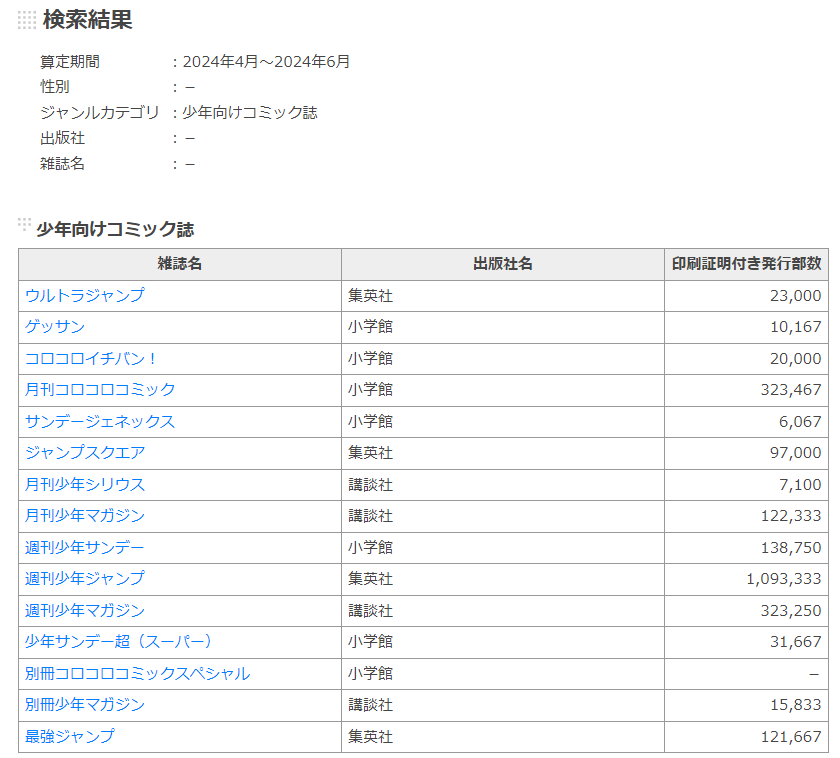Open the ジャンプスクエア link
840x758 pixels.
pyautogui.click(x=85, y=453)
